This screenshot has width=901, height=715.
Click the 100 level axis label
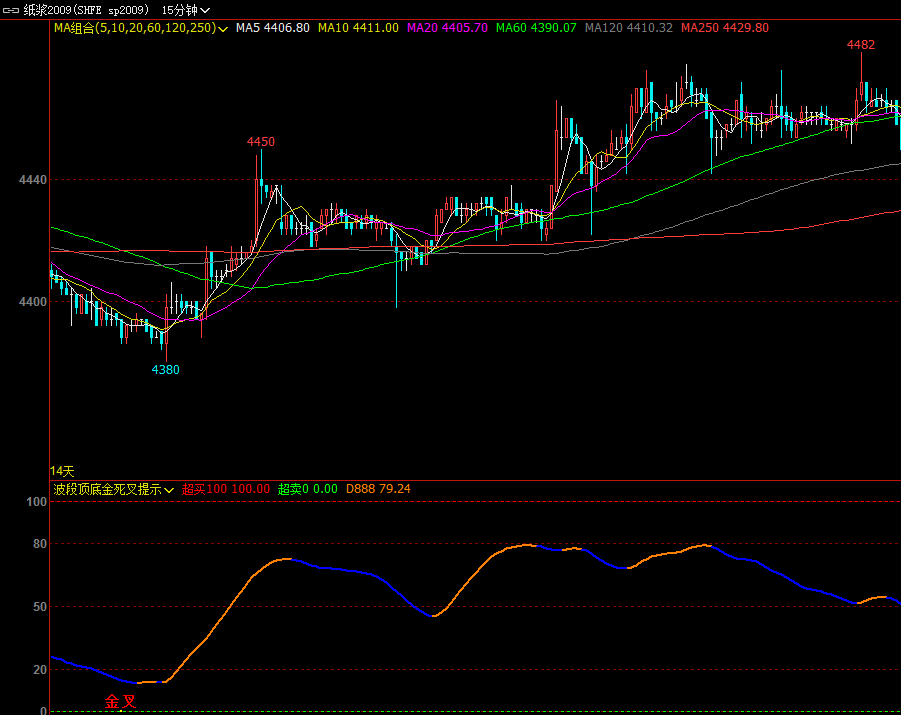tap(37, 502)
